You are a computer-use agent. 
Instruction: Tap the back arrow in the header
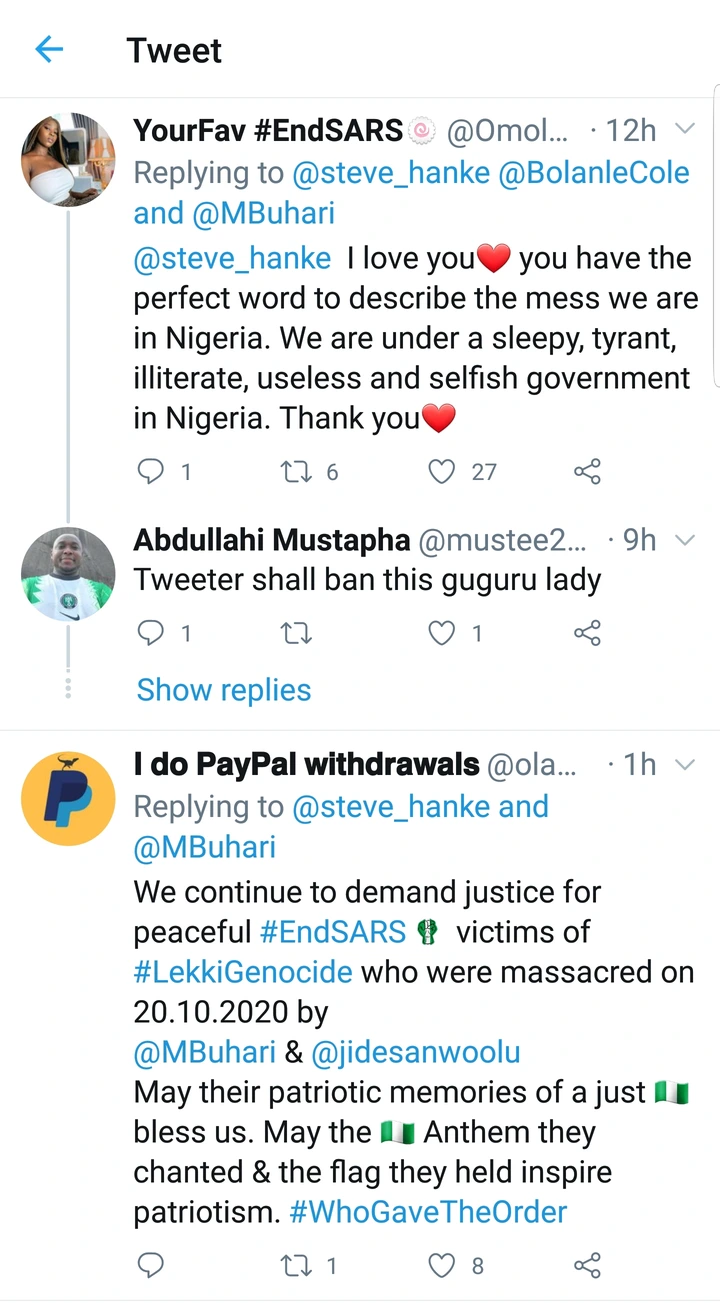pyautogui.click(x=49, y=50)
